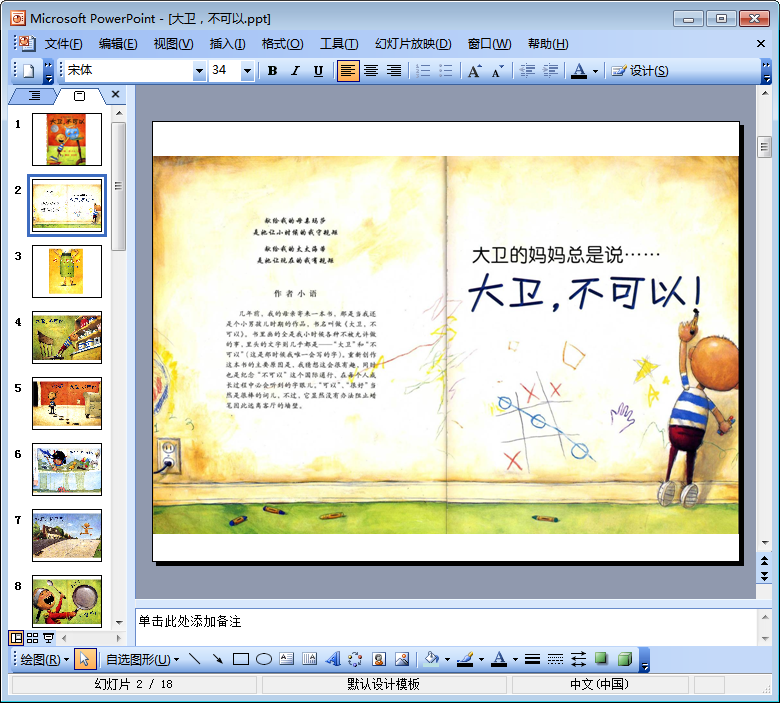Open the 视图(V) menu
This screenshot has height=703, width=780.
click(x=173, y=44)
